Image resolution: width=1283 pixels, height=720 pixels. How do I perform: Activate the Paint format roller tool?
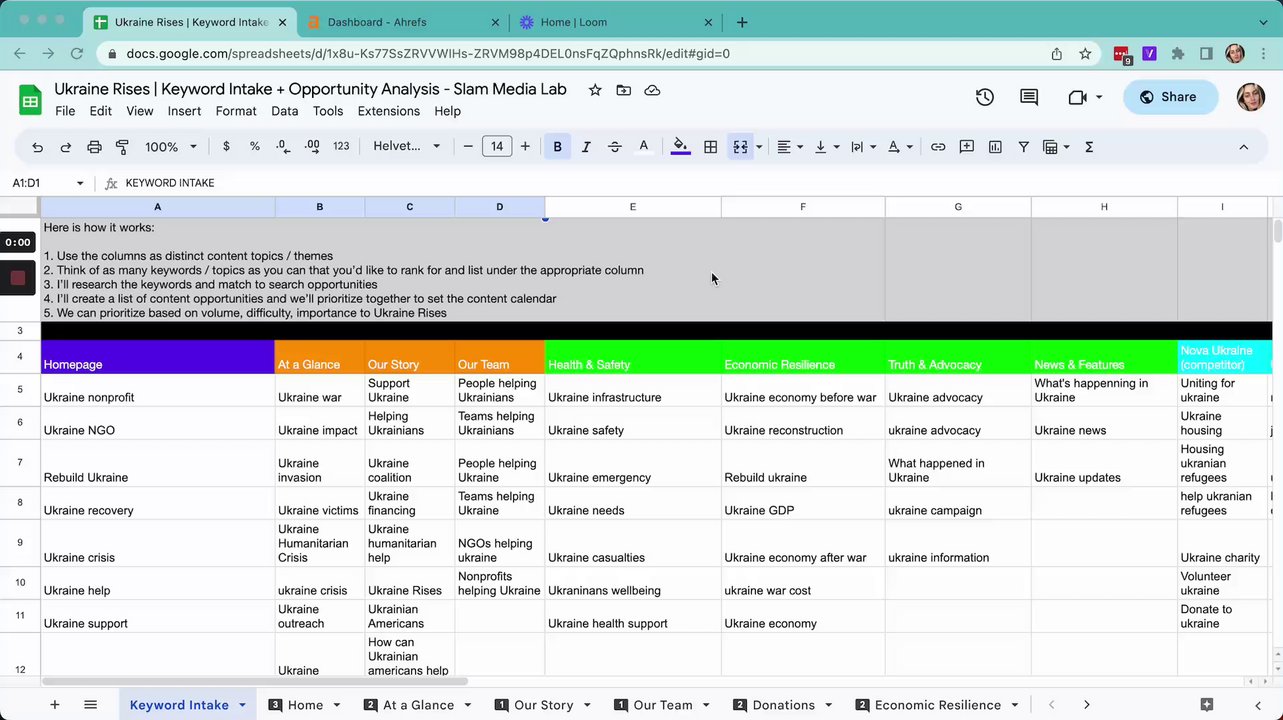(x=122, y=147)
